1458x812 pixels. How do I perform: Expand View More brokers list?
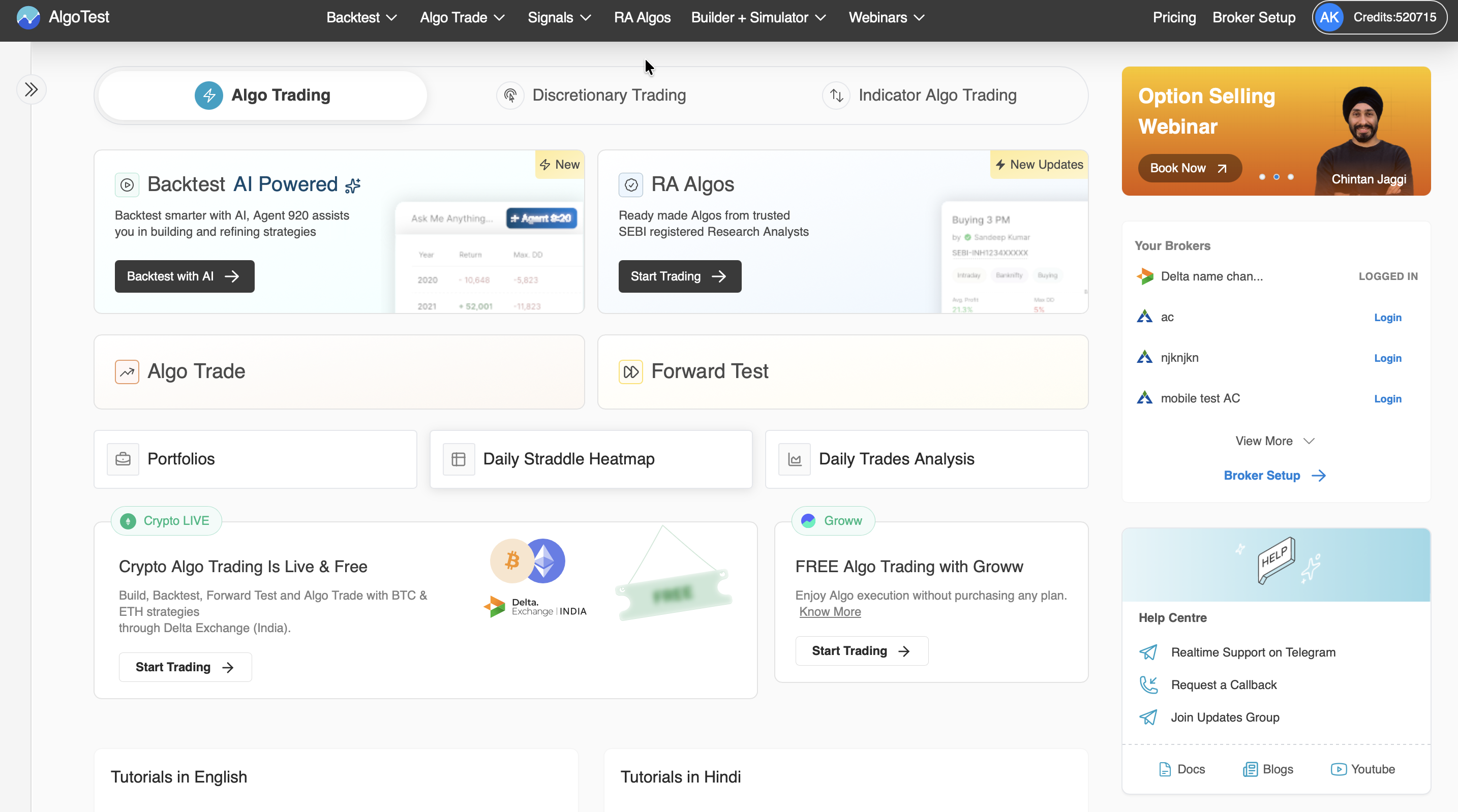tap(1274, 441)
